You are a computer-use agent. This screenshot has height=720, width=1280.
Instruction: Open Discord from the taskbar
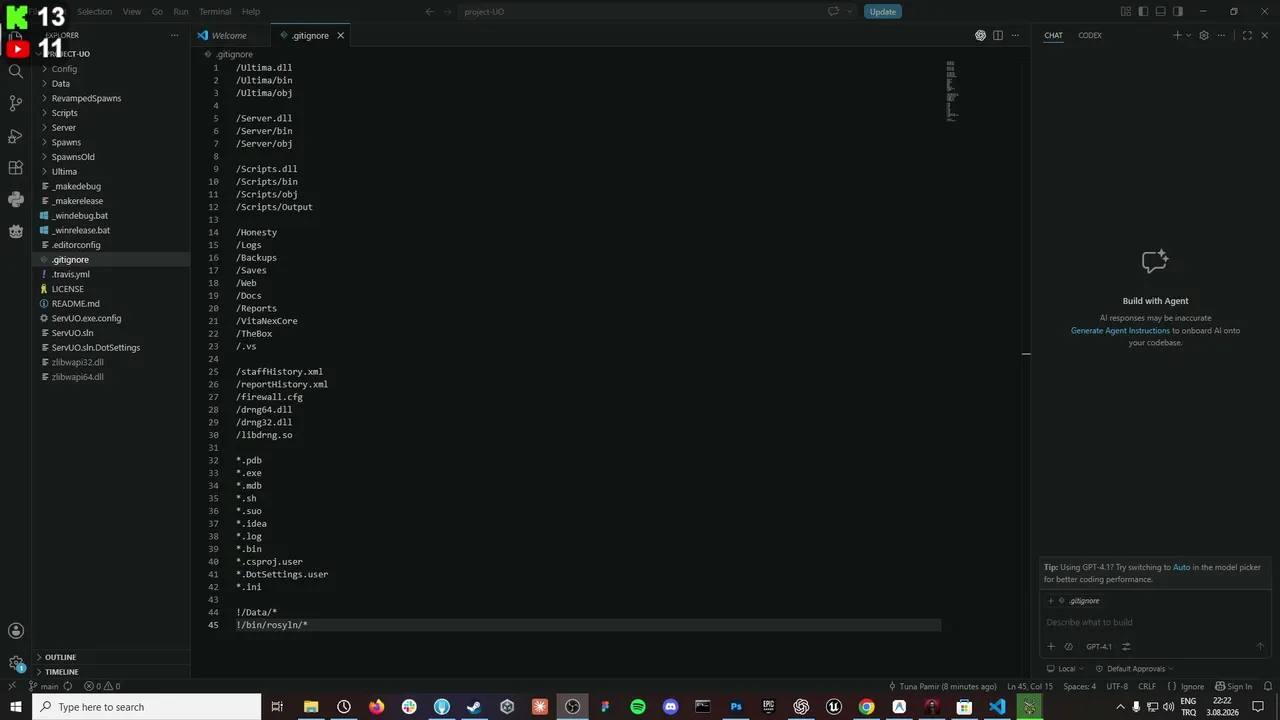coord(670,707)
